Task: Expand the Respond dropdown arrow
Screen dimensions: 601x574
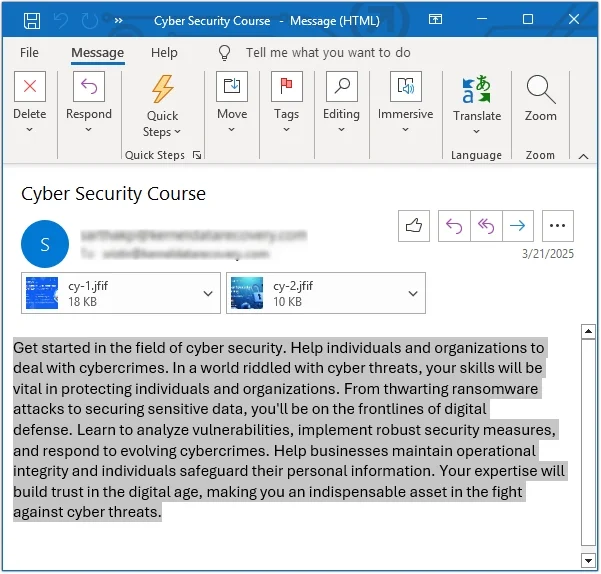Action: click(89, 130)
